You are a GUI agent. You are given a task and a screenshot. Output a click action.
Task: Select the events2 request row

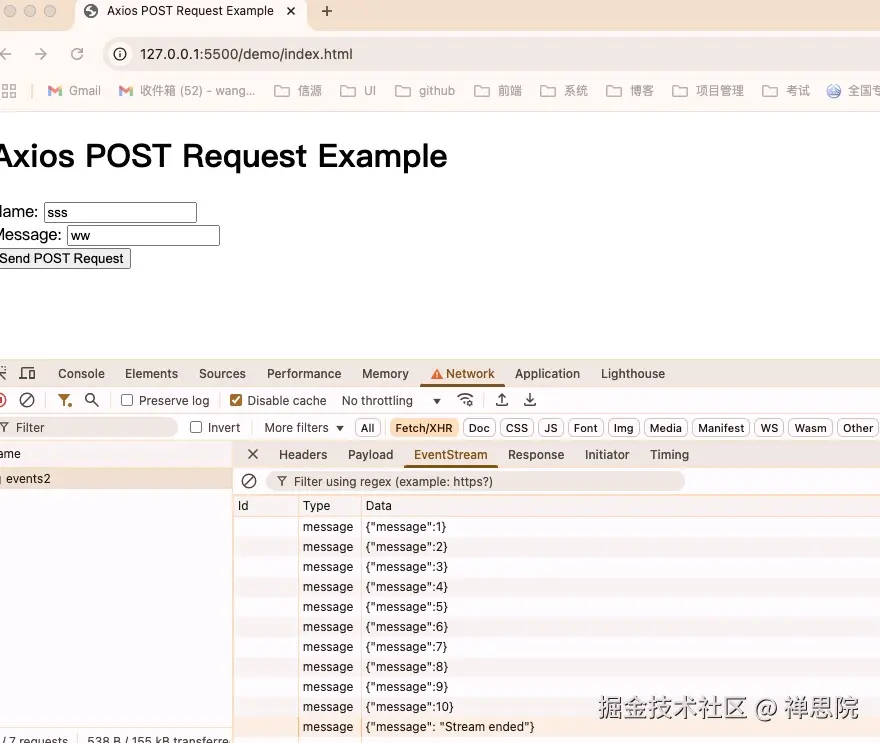pyautogui.click(x=116, y=479)
